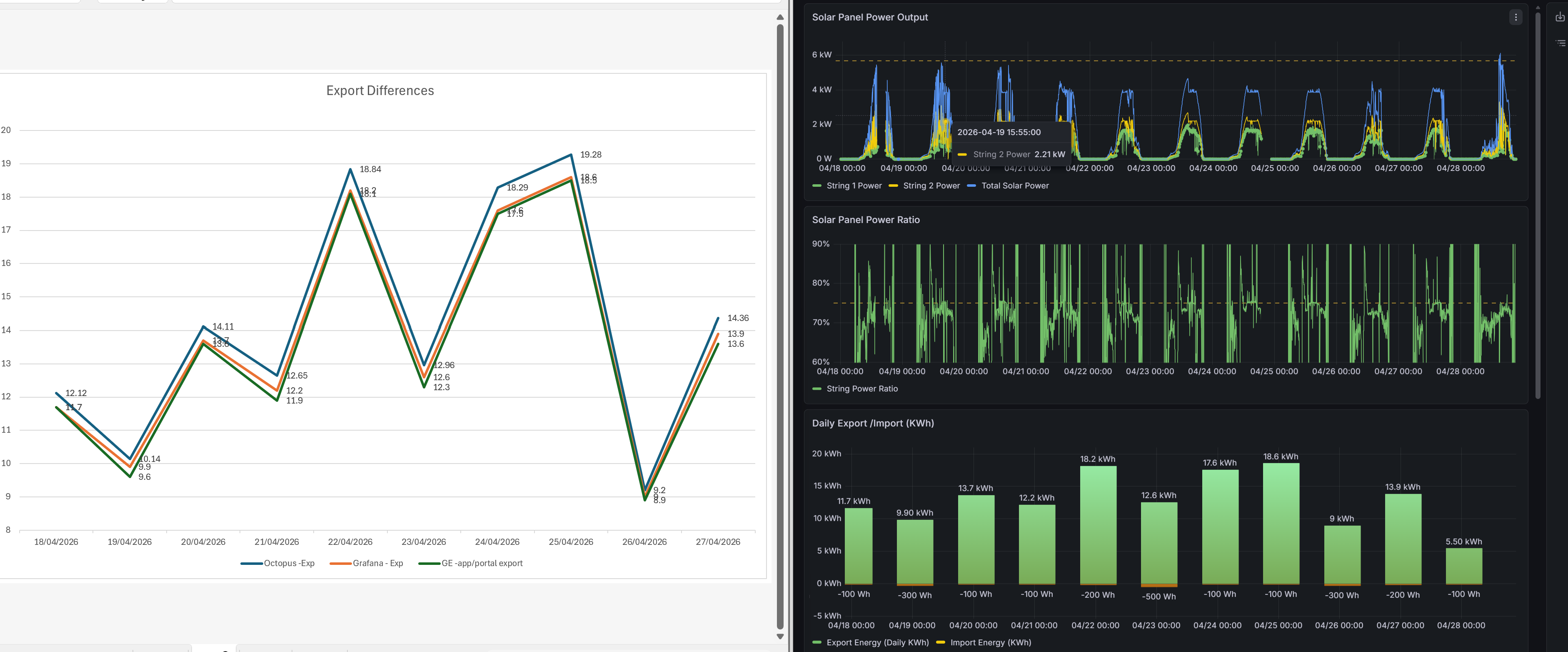This screenshot has height=652, width=1568.
Task: Expand the Solar Panel Power Output panel title
Action: [870, 18]
